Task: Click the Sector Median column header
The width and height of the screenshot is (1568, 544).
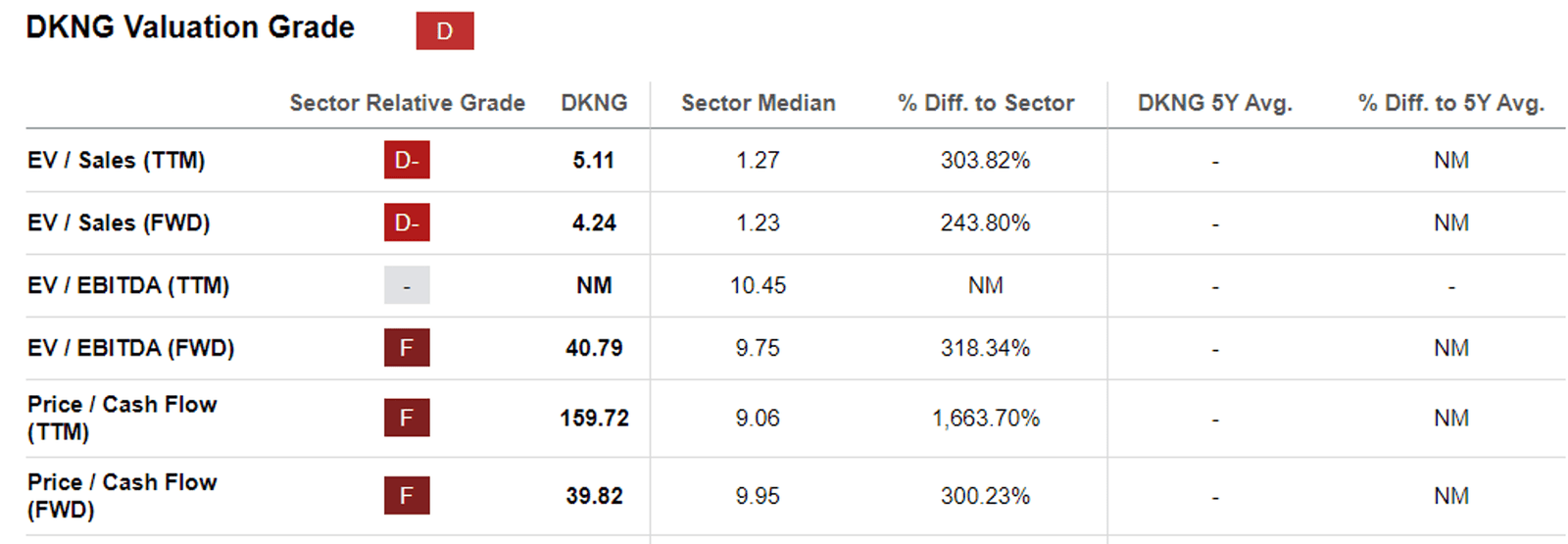Action: pyautogui.click(x=759, y=103)
